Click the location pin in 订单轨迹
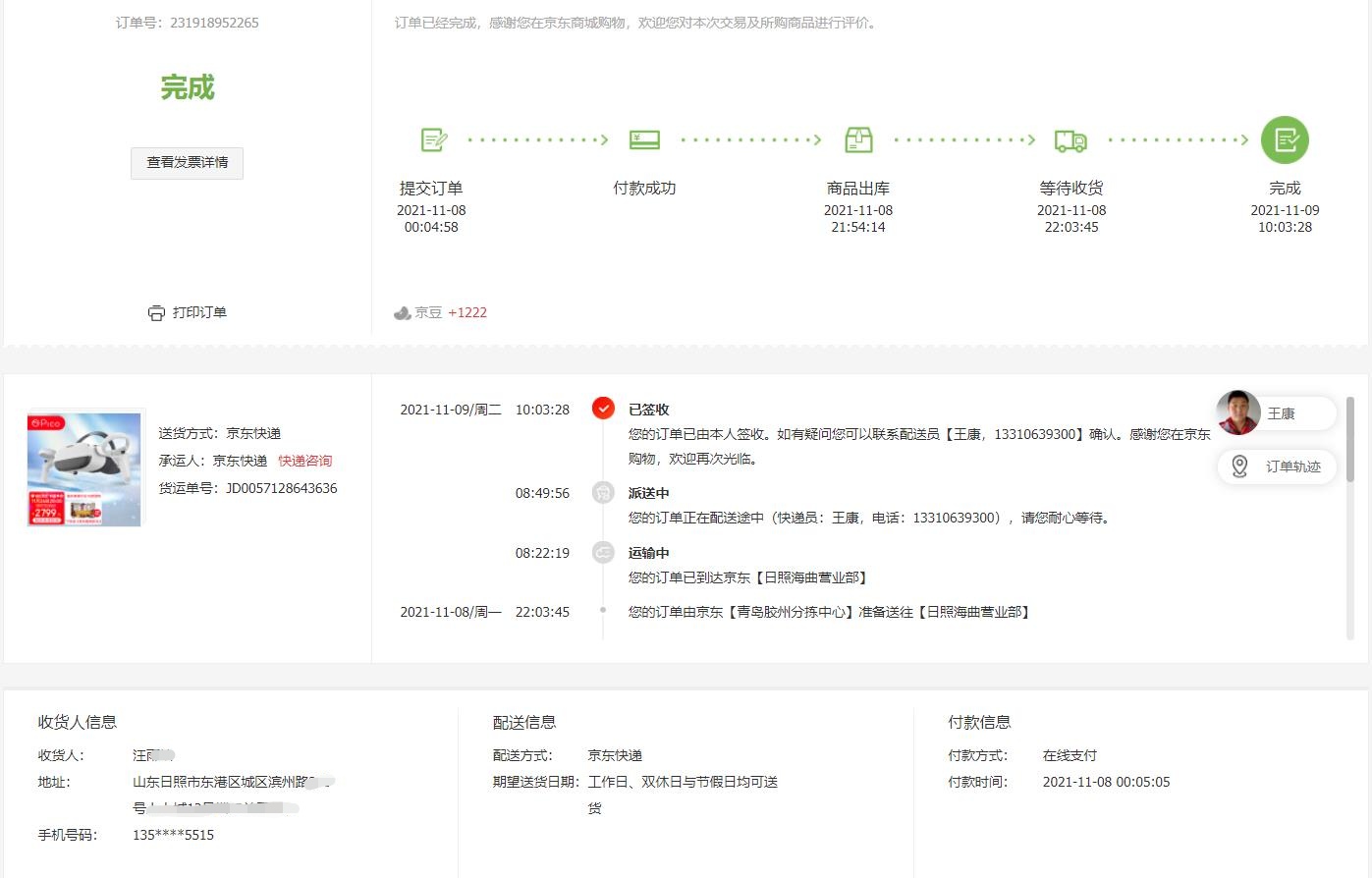Viewport: 1372px width, 878px height. tap(1239, 466)
